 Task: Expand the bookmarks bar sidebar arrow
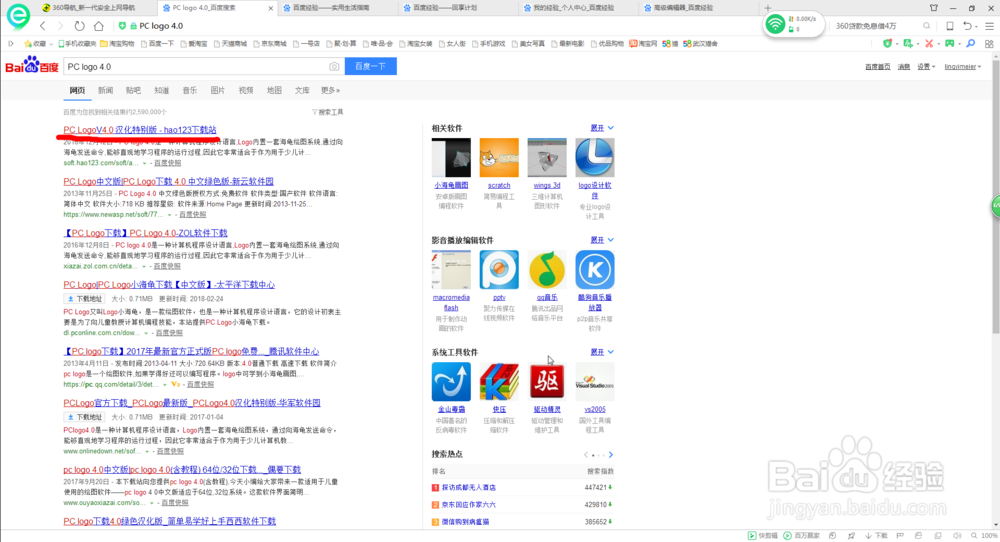pos(11,43)
